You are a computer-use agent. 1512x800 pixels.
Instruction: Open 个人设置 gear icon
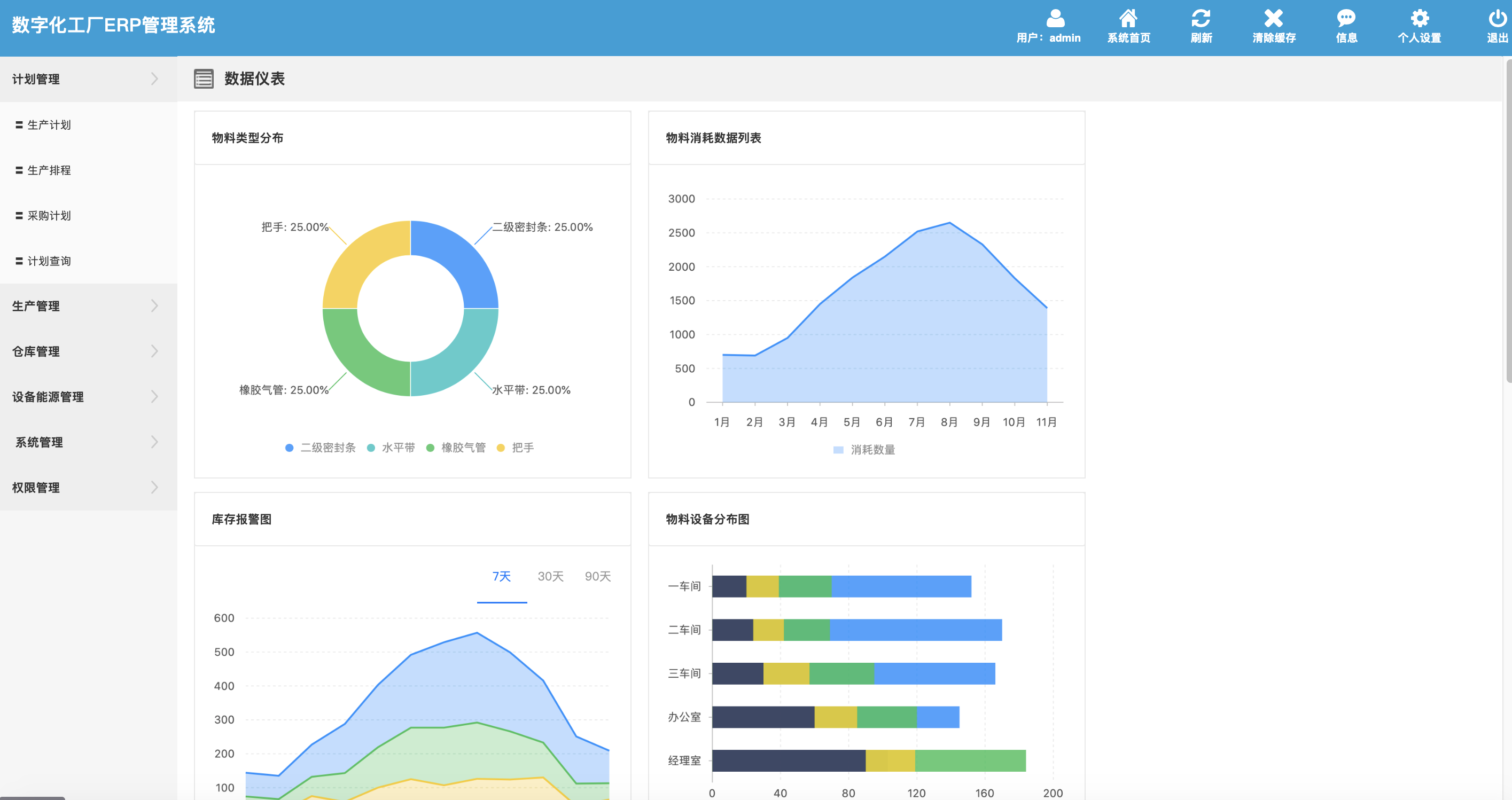pyautogui.click(x=1419, y=18)
